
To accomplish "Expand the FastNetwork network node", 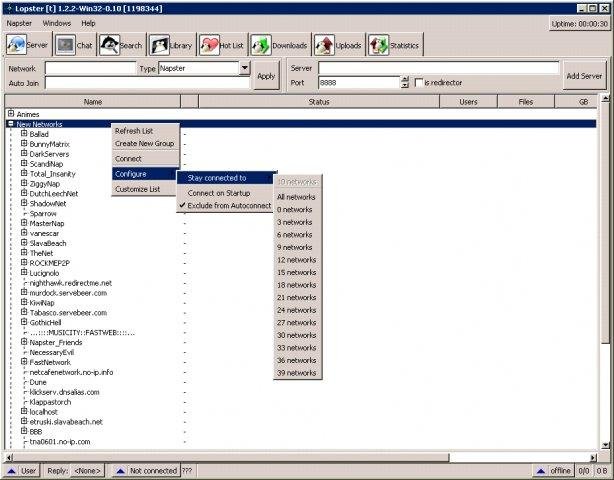I will (x=24, y=362).
